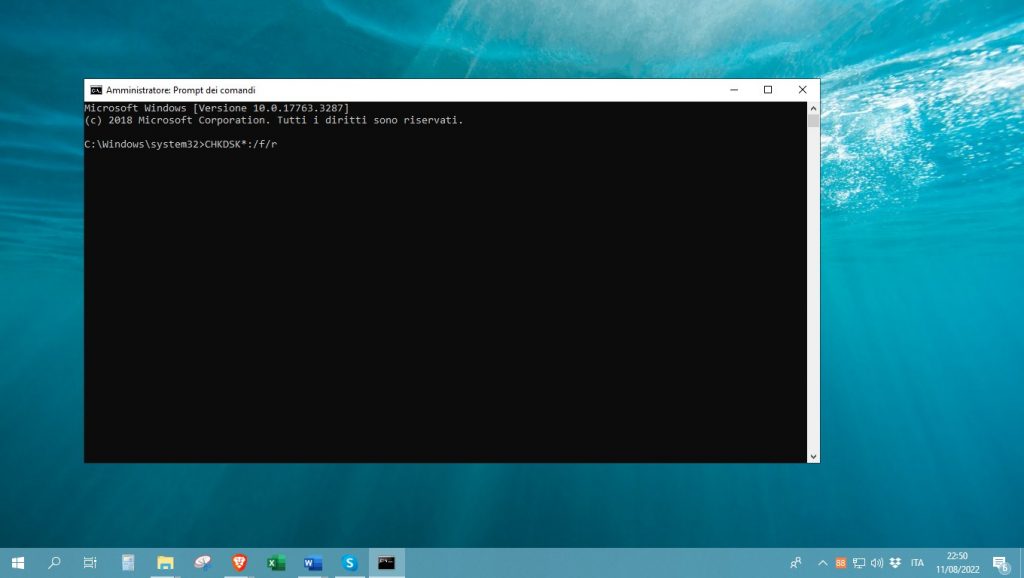Open the notification Action Center

coord(999,563)
